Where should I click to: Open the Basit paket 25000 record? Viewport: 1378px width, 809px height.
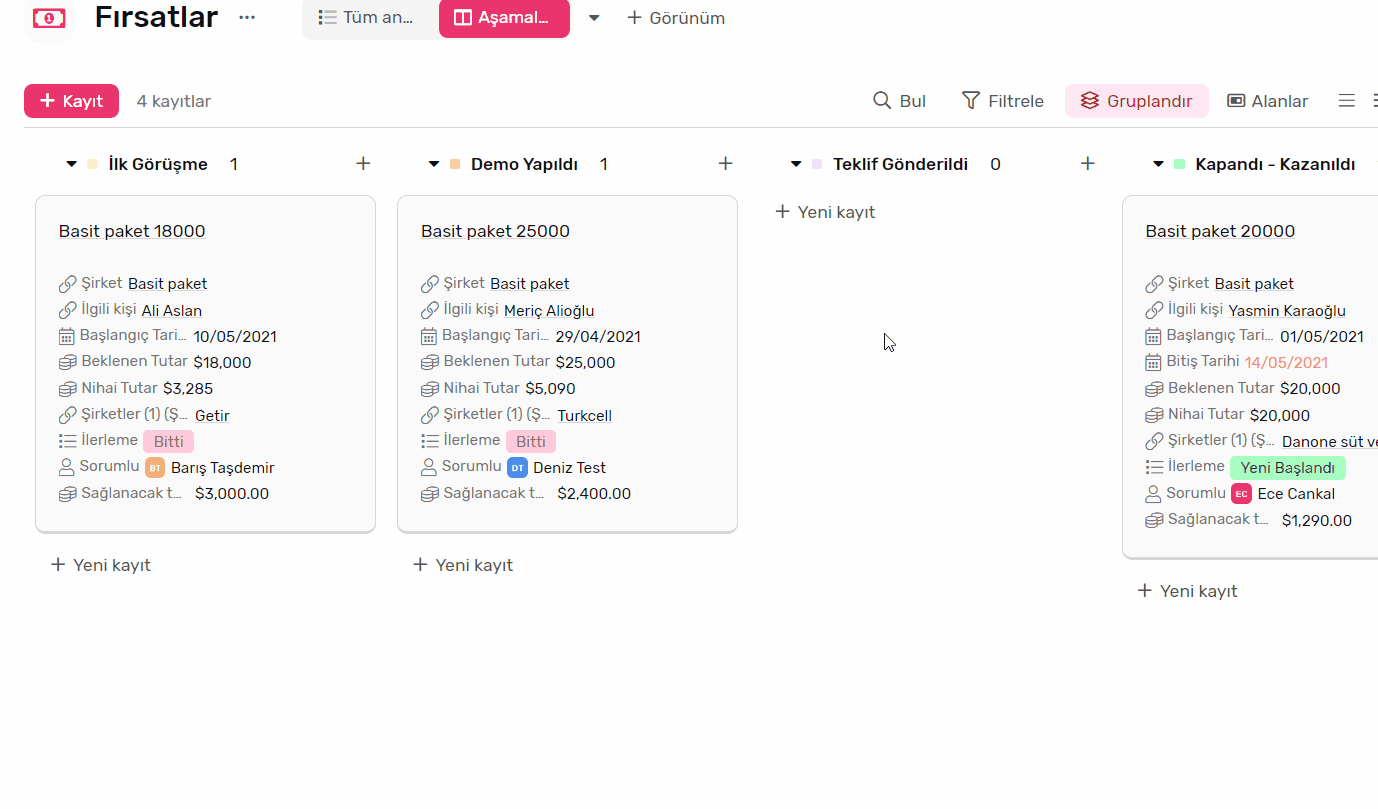tap(495, 231)
